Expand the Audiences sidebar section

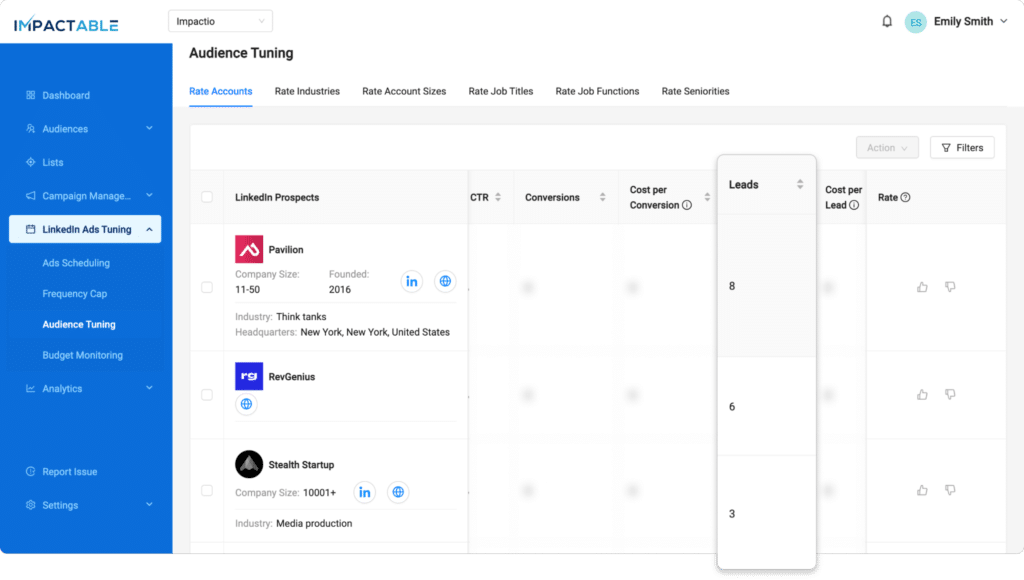[85, 128]
